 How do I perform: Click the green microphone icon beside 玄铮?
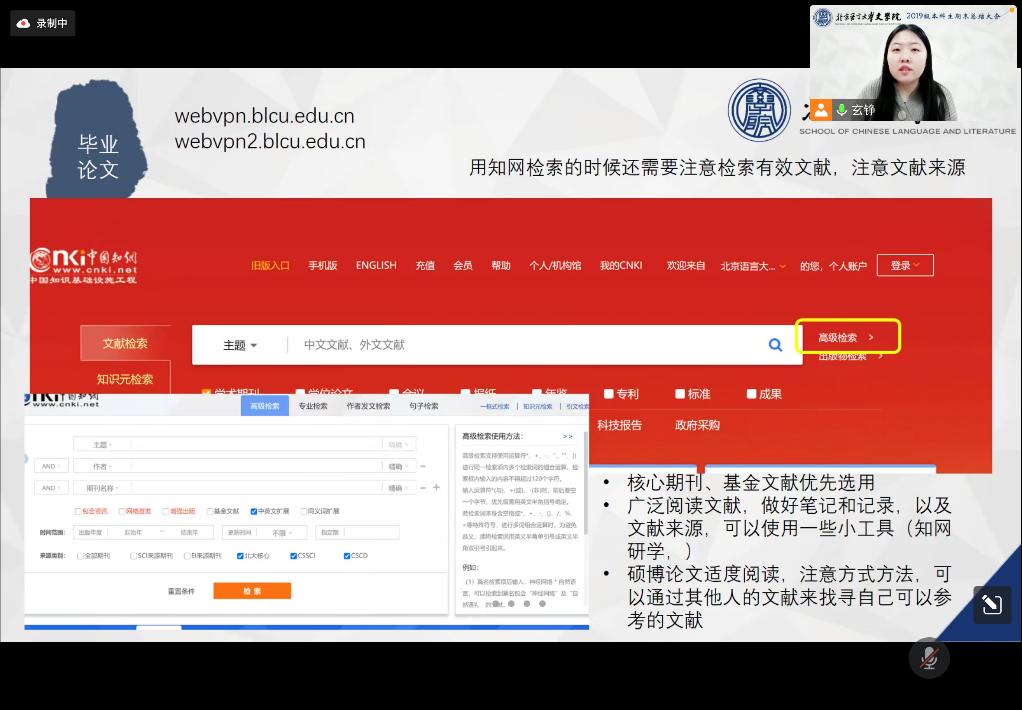842,110
